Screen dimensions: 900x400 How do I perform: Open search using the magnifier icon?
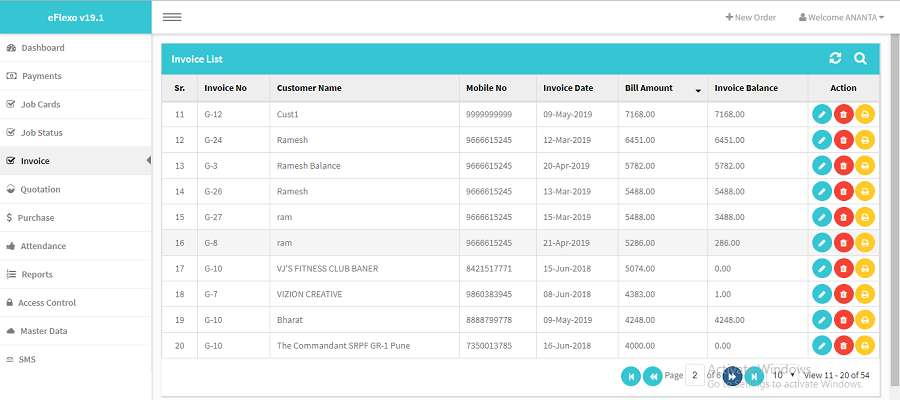[860, 59]
